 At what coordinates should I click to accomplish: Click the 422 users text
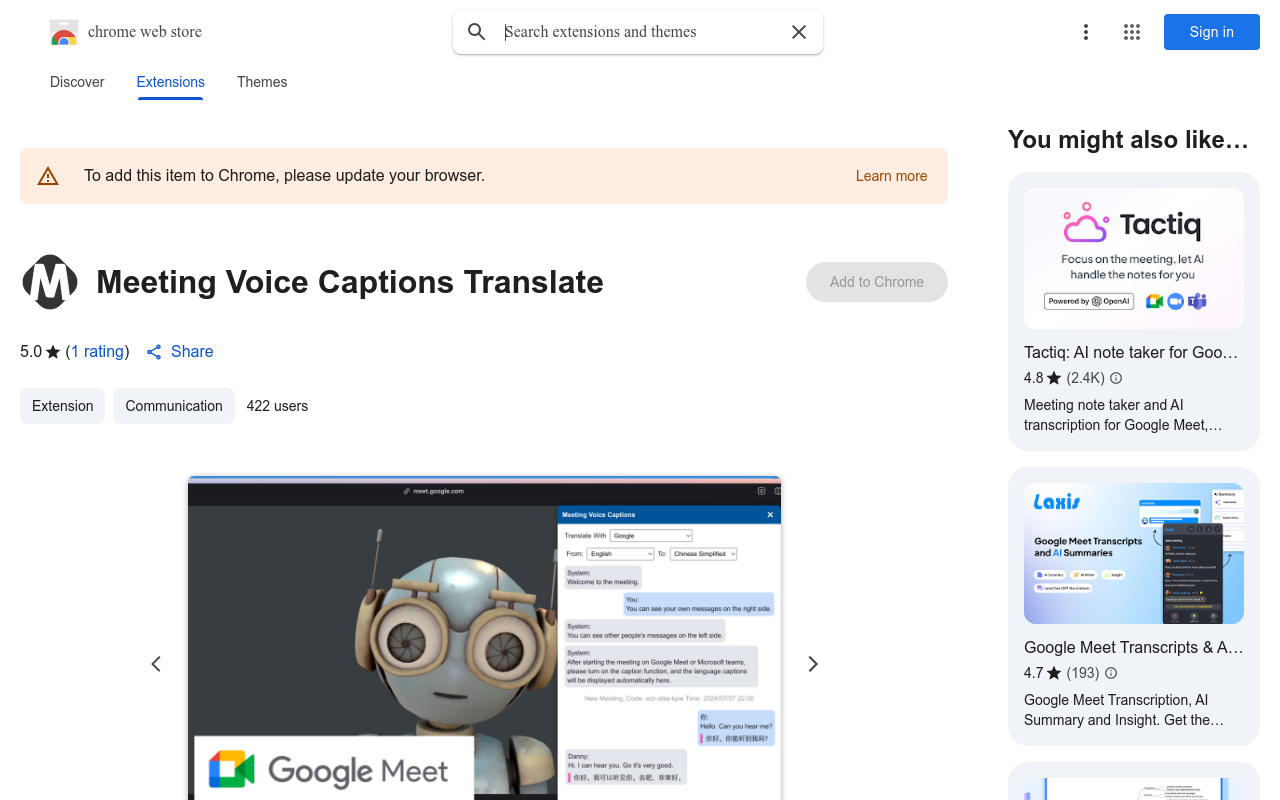tap(277, 406)
